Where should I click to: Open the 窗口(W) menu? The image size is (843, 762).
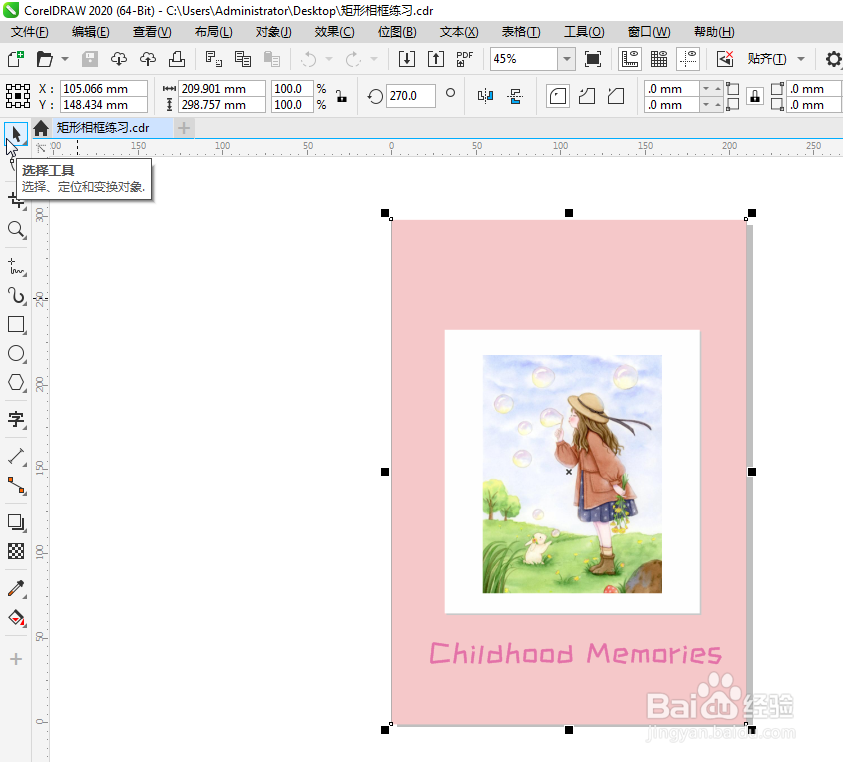pyautogui.click(x=649, y=32)
